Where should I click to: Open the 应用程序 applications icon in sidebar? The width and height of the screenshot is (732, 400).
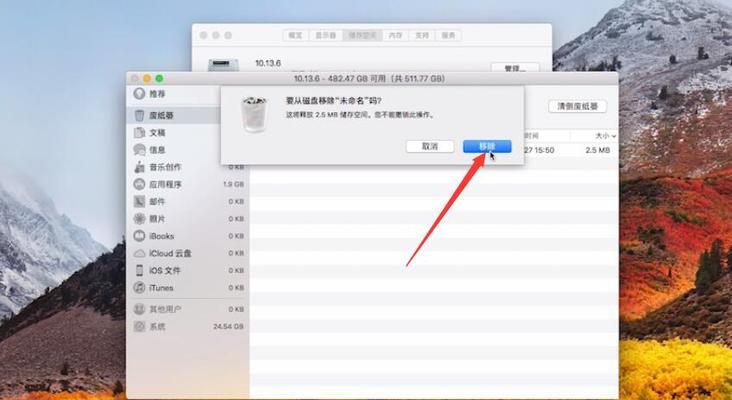139,184
